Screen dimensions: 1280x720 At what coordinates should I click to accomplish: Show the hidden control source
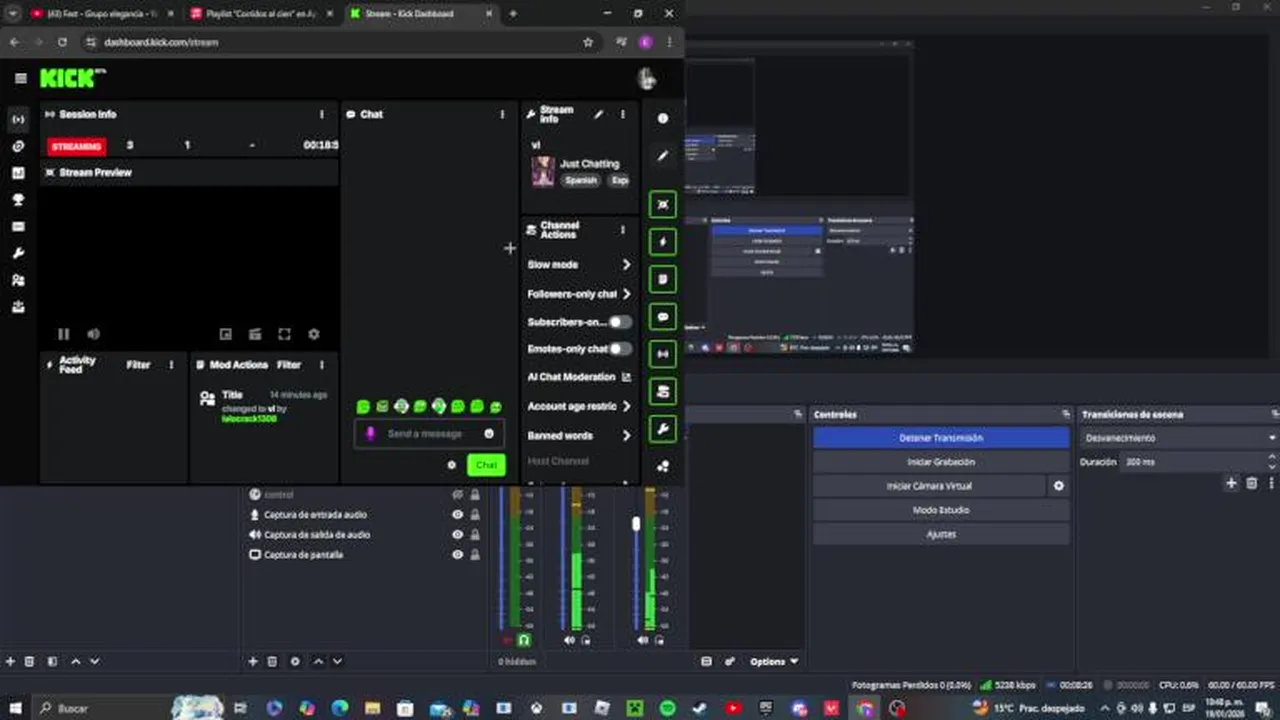click(x=457, y=494)
